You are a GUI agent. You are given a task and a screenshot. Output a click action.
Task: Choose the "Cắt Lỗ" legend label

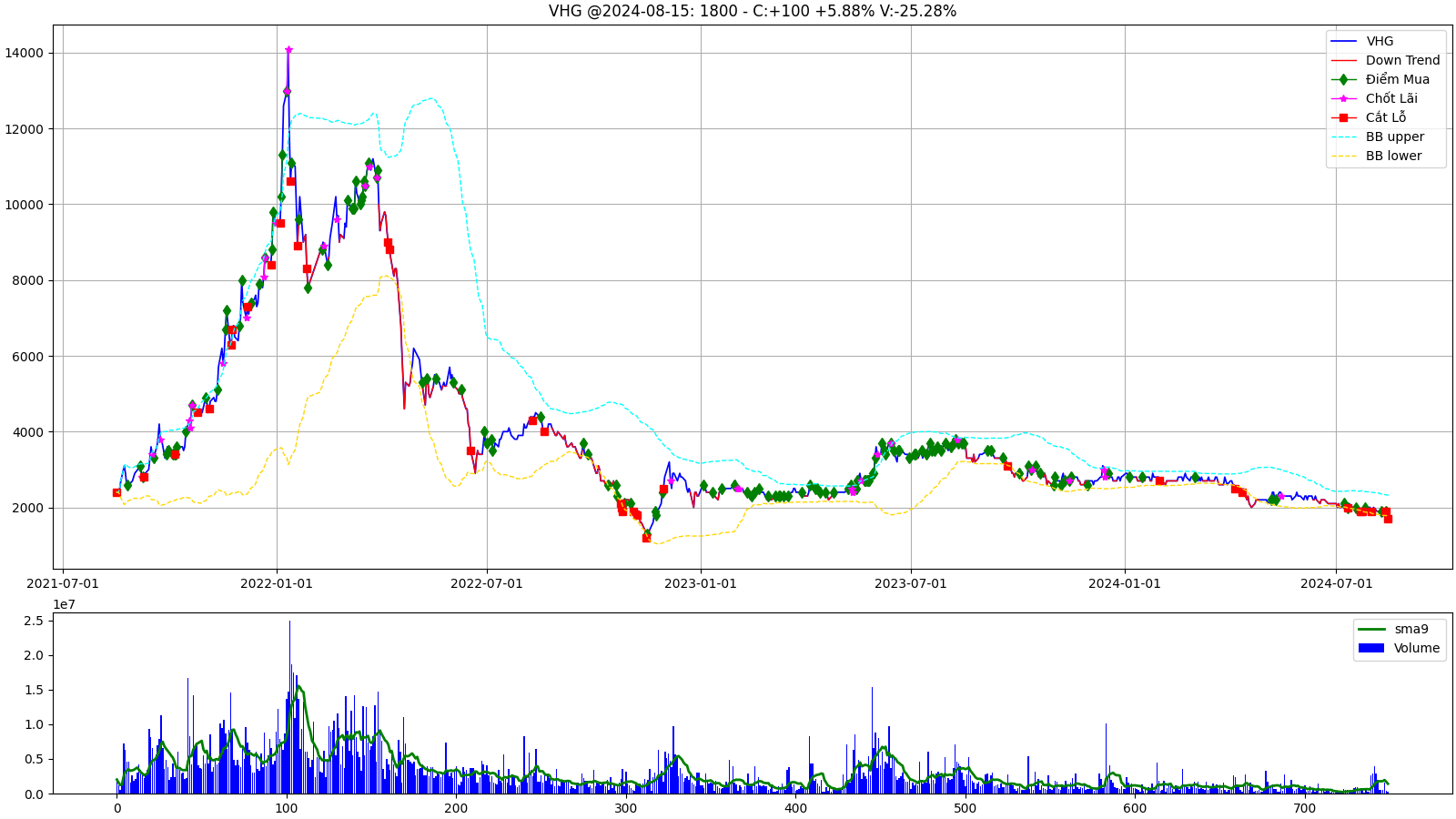1386,117
